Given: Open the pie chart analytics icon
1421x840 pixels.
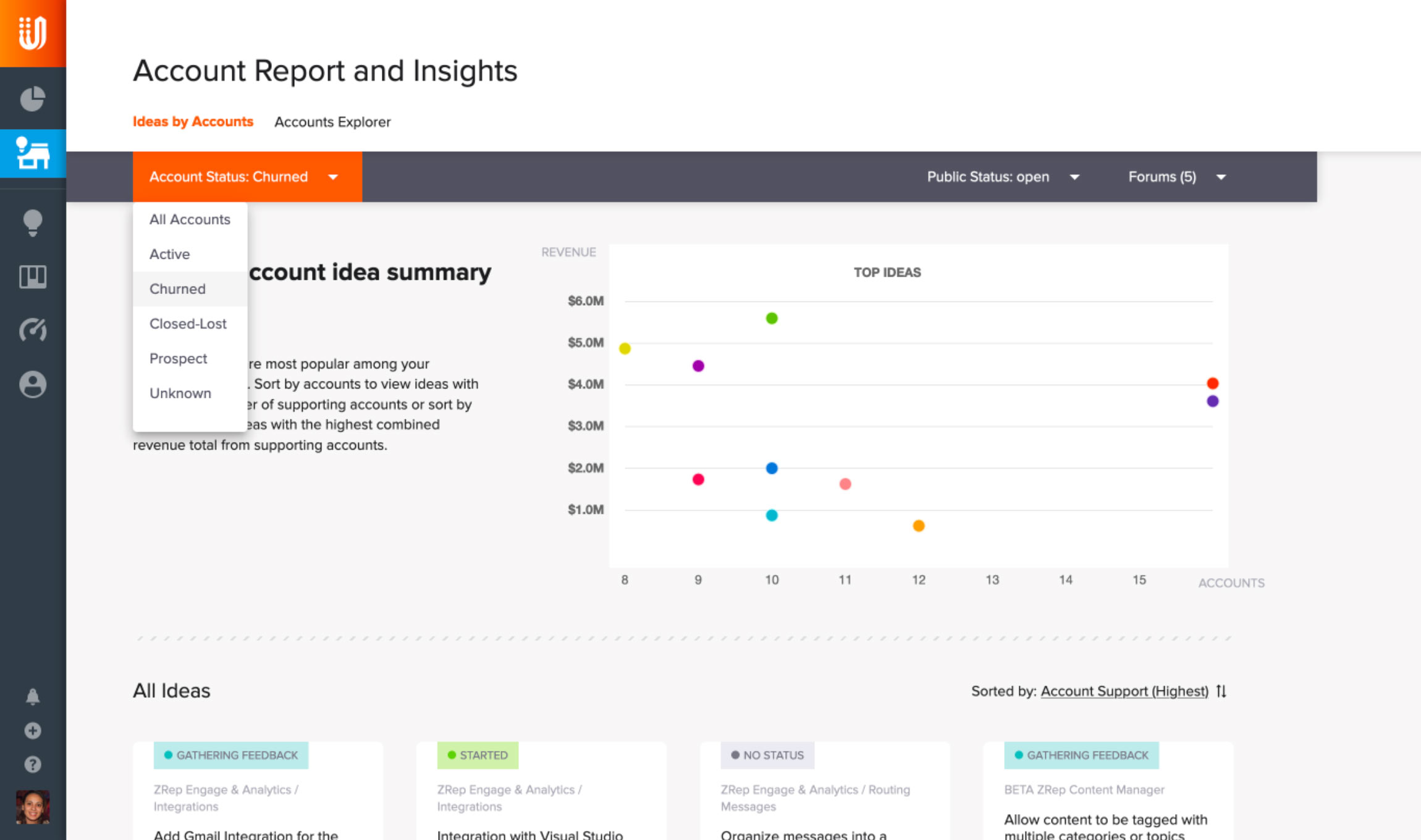Looking at the screenshot, I should 33,99.
